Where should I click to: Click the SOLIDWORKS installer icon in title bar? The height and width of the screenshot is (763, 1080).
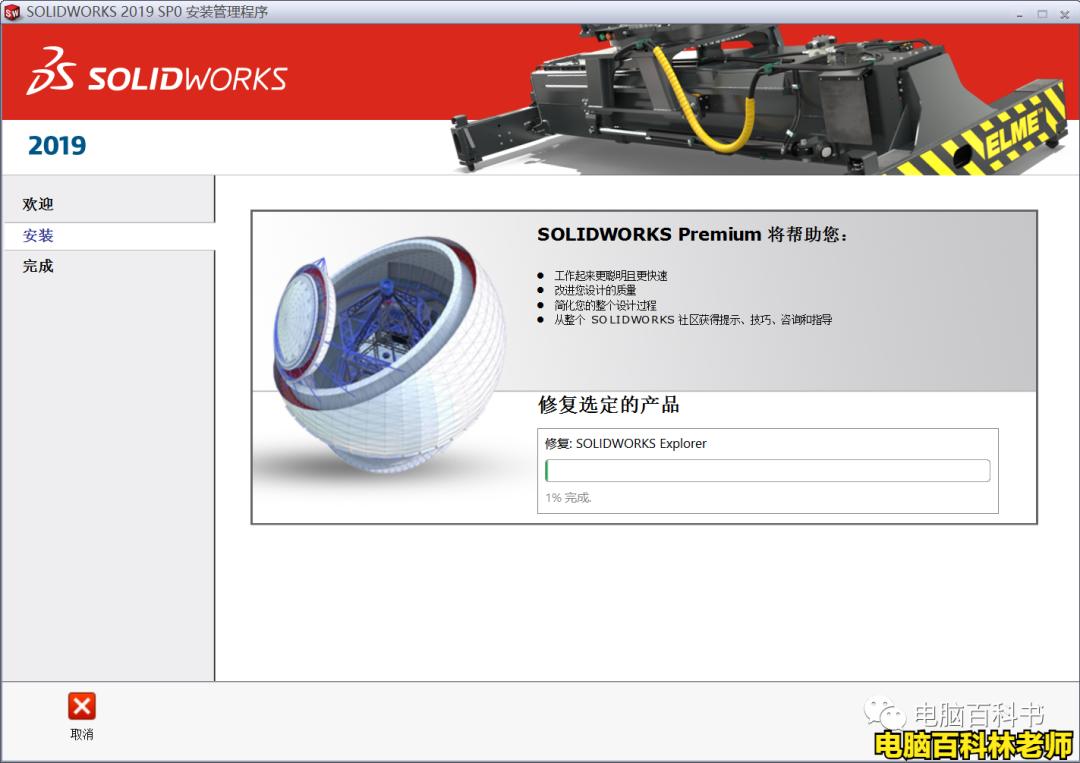click(12, 14)
